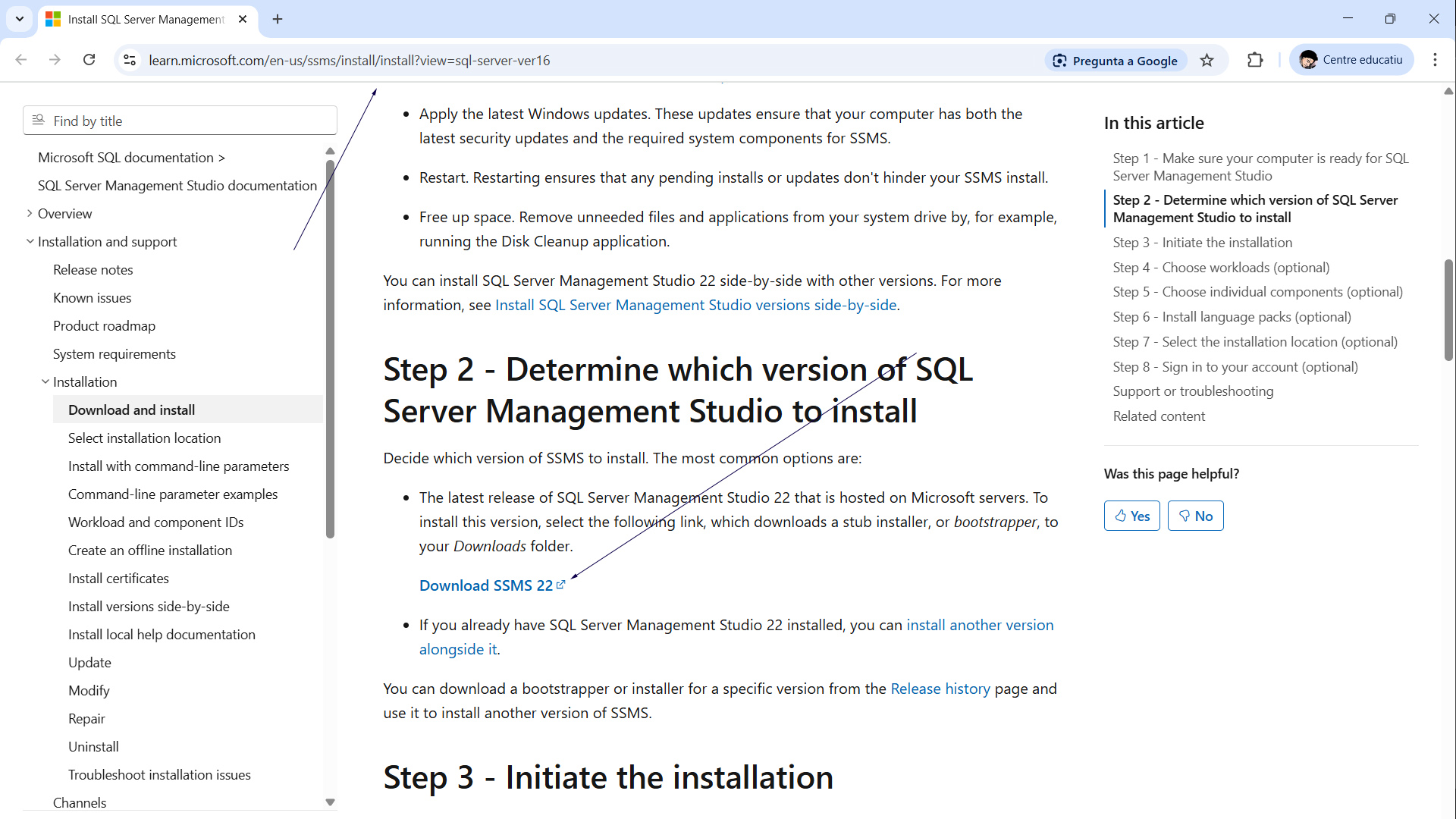The height and width of the screenshot is (819, 1456).
Task: Select Release notes in sidebar
Action: point(93,270)
